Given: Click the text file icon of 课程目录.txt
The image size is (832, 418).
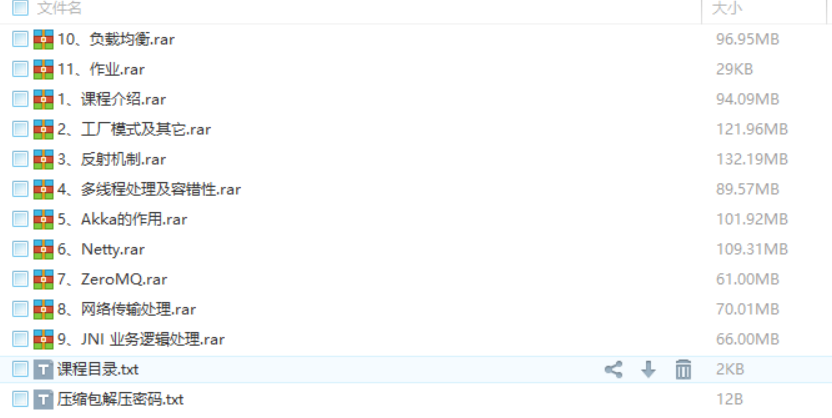Looking at the screenshot, I should click(44, 369).
